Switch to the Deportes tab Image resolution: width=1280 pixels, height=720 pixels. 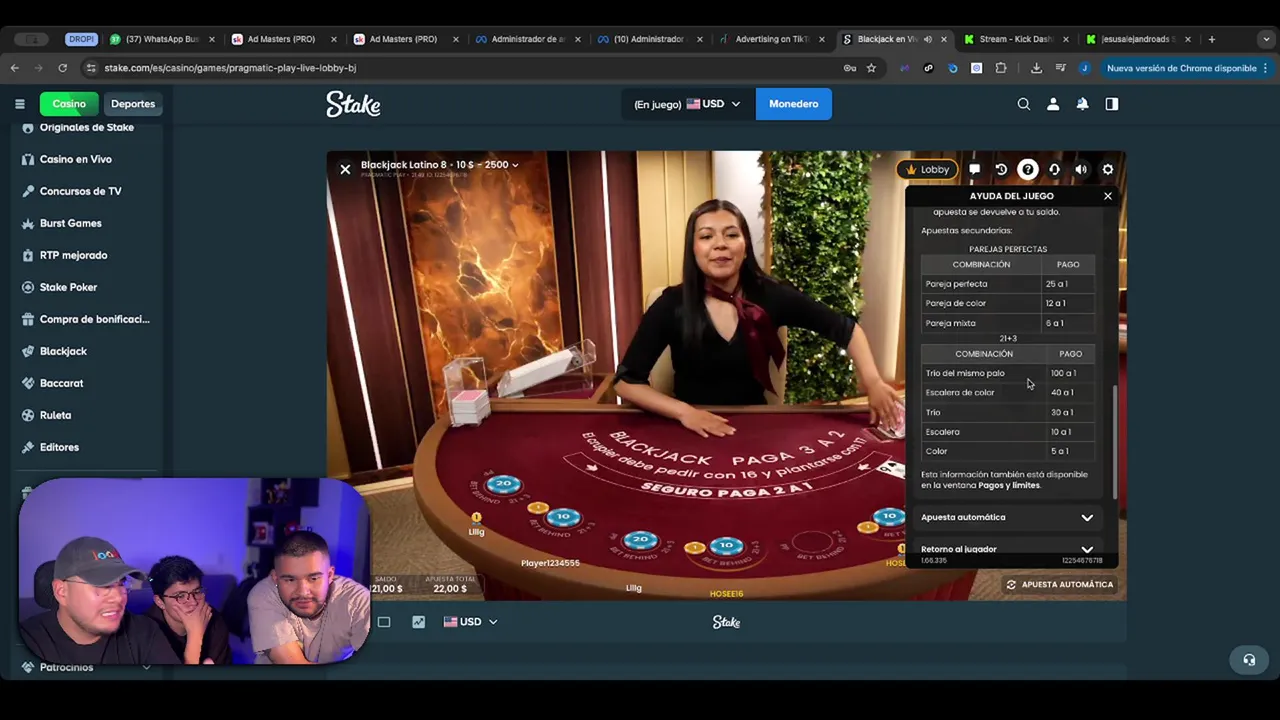pyautogui.click(x=133, y=104)
